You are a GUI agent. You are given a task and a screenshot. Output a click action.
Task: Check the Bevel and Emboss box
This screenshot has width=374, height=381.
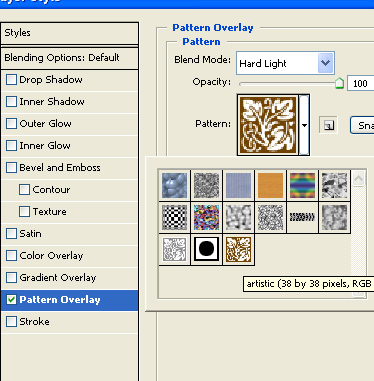point(11,168)
